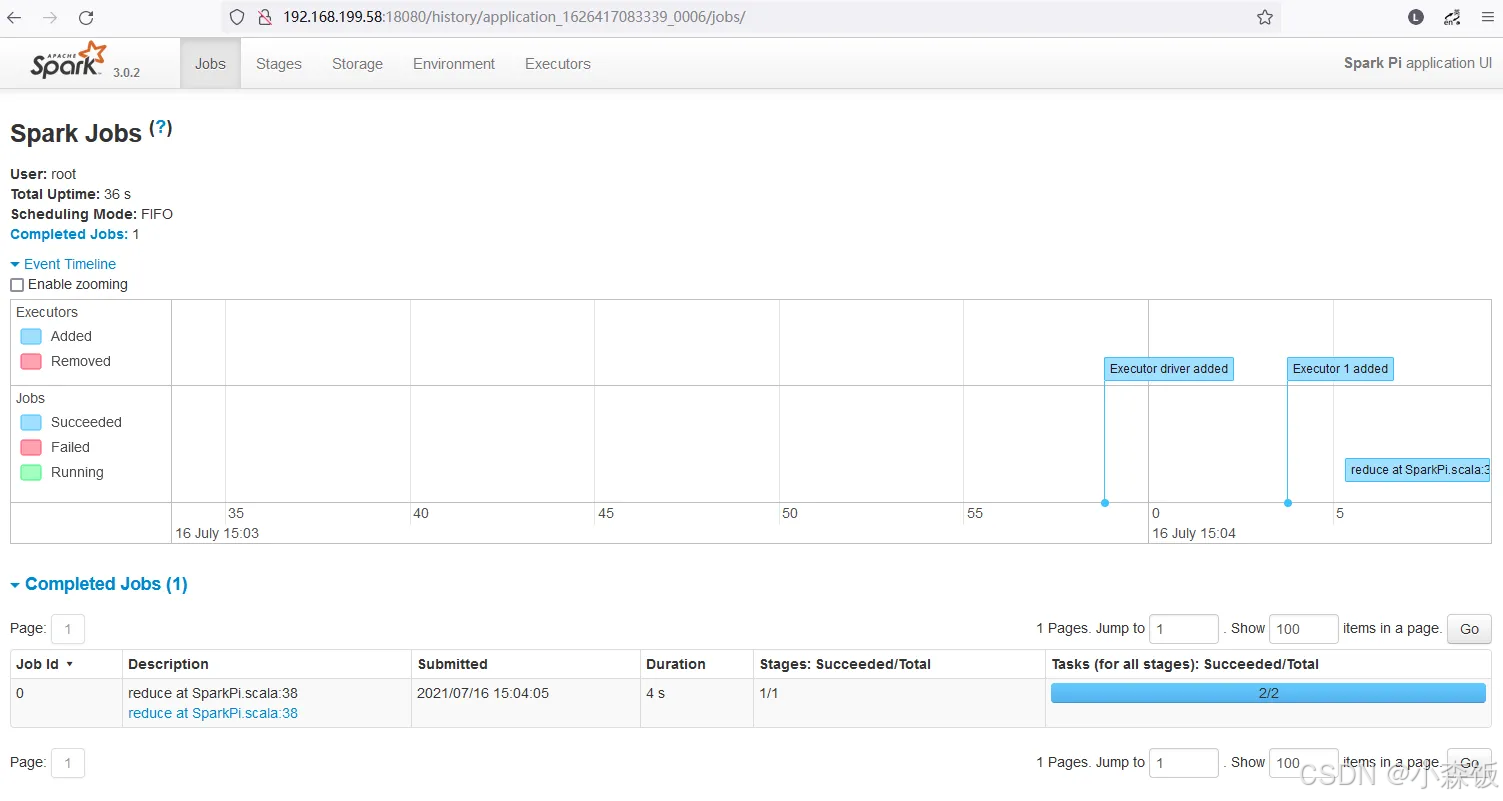Open the Storage tab
1503x801 pixels.
pos(357,64)
